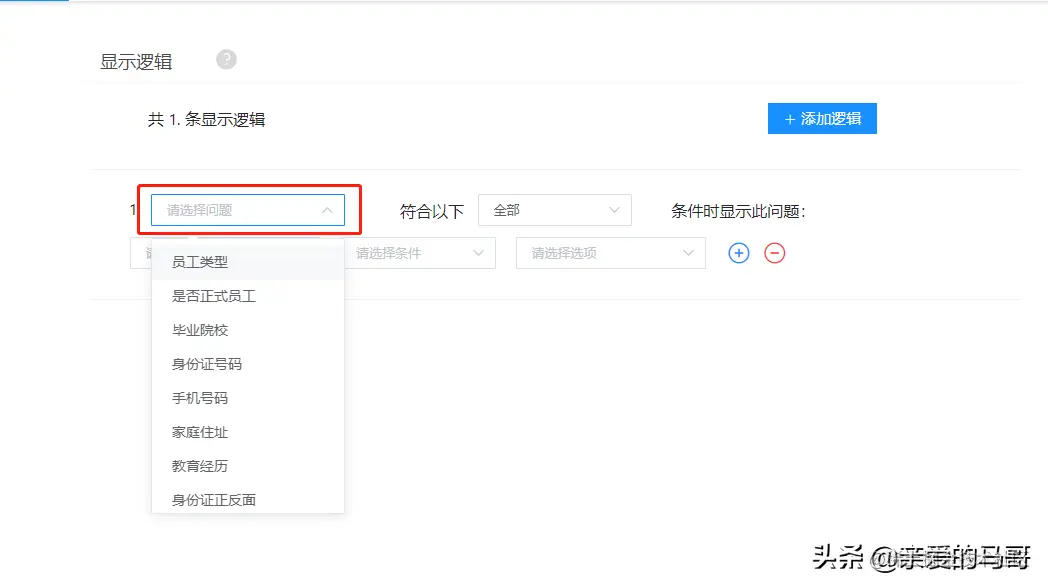Open the 全部 match-type combo box
The width and height of the screenshot is (1048, 588).
pyautogui.click(x=555, y=210)
